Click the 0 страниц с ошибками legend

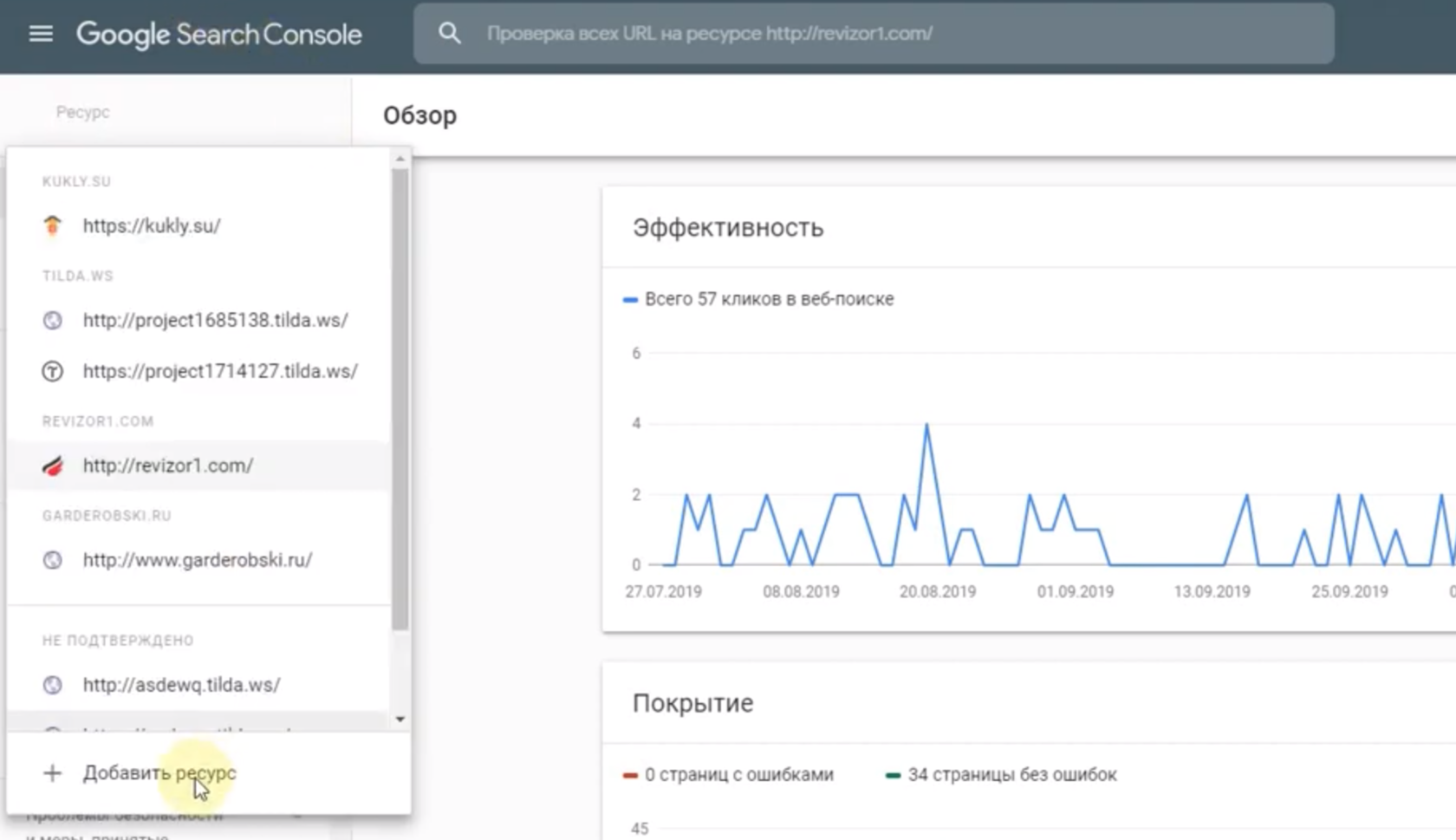(729, 774)
